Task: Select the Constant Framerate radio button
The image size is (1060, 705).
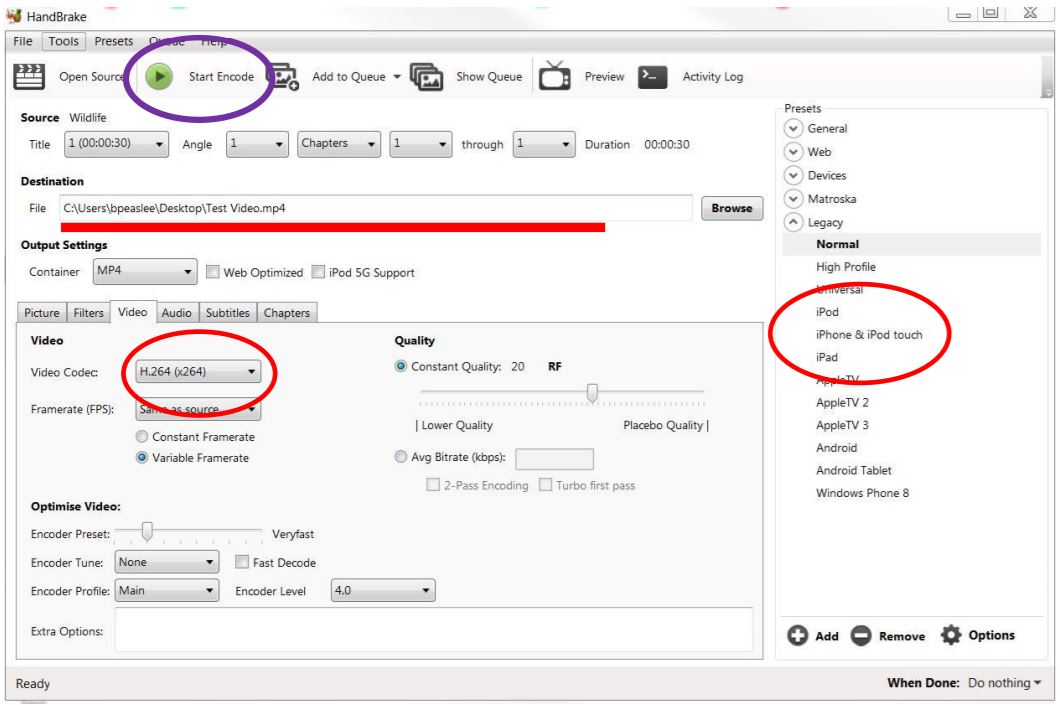Action: (x=142, y=437)
